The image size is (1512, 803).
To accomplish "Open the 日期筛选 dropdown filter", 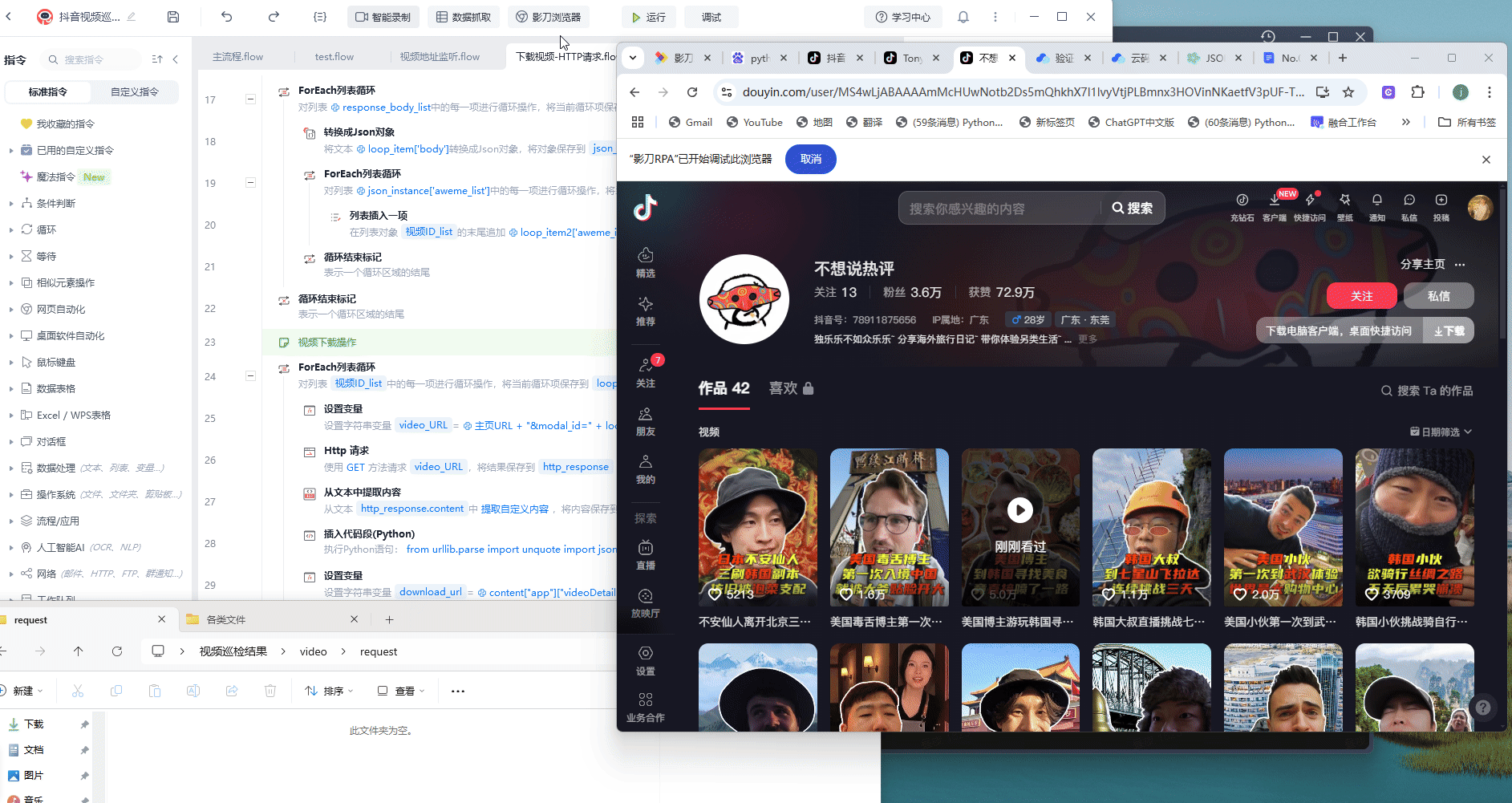I will point(1441,432).
